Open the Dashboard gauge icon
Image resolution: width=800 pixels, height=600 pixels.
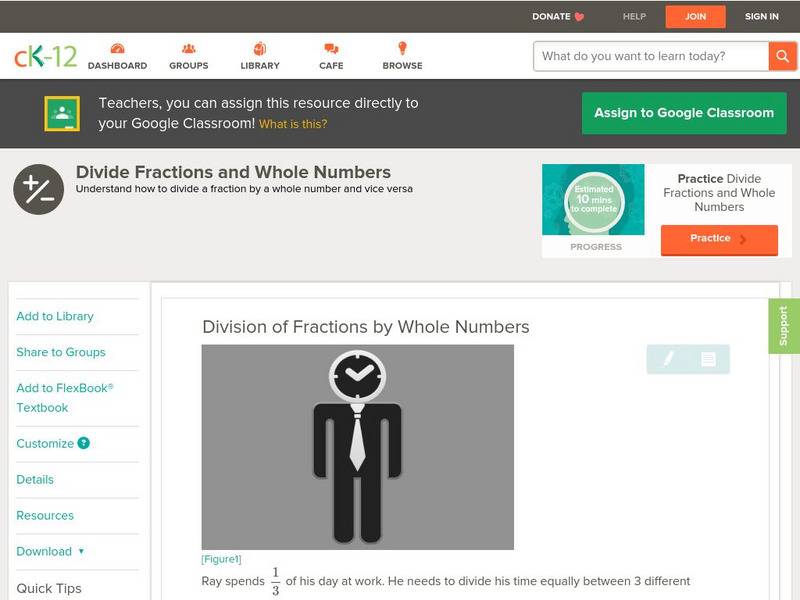[118, 48]
